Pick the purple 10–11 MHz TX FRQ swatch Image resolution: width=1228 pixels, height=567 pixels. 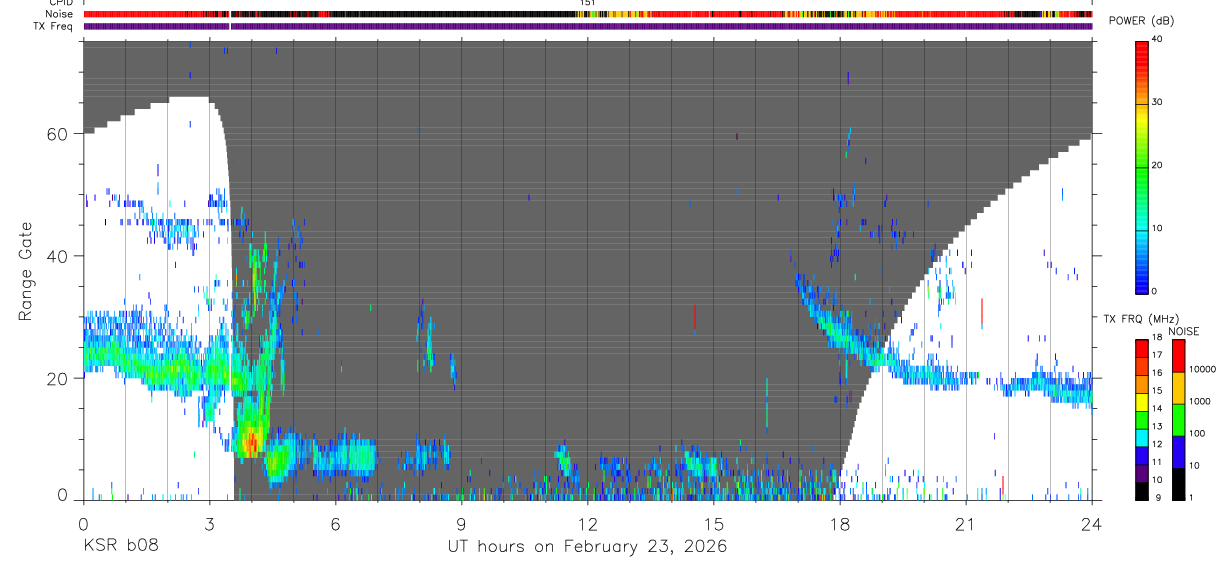(1142, 474)
